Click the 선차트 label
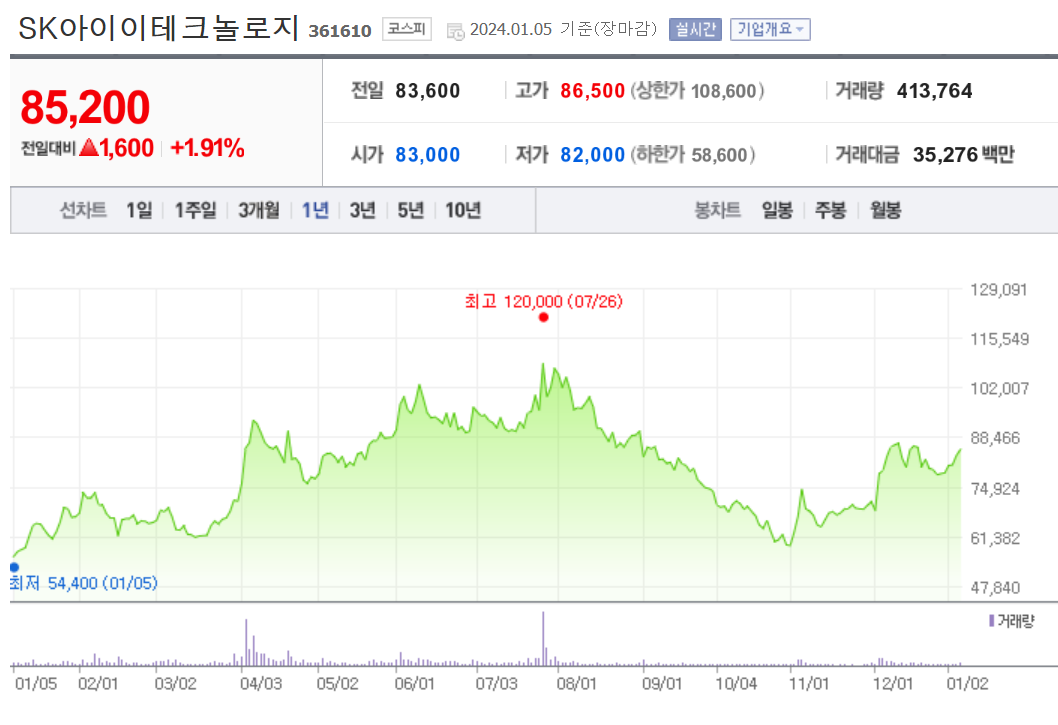The height and width of the screenshot is (725, 1058). 83,210
